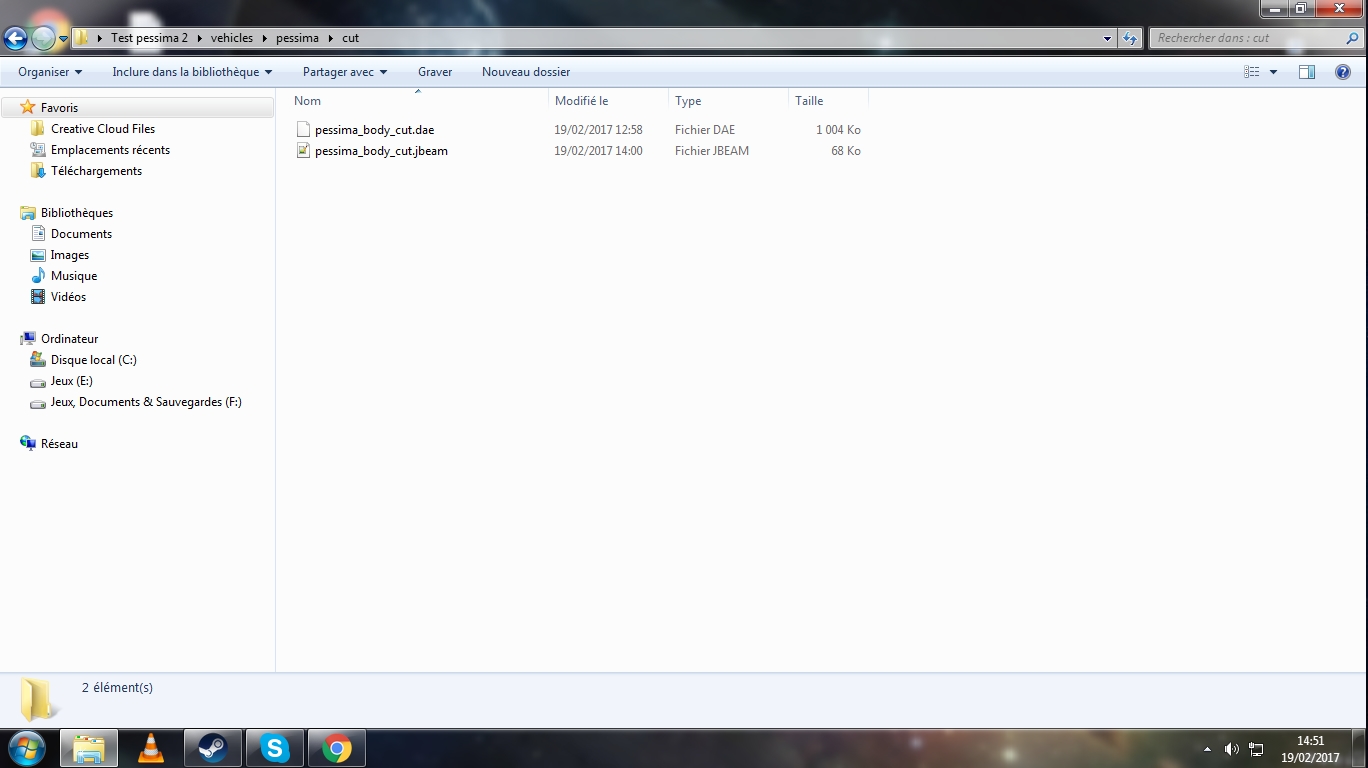Open the Images library

click(x=70, y=255)
